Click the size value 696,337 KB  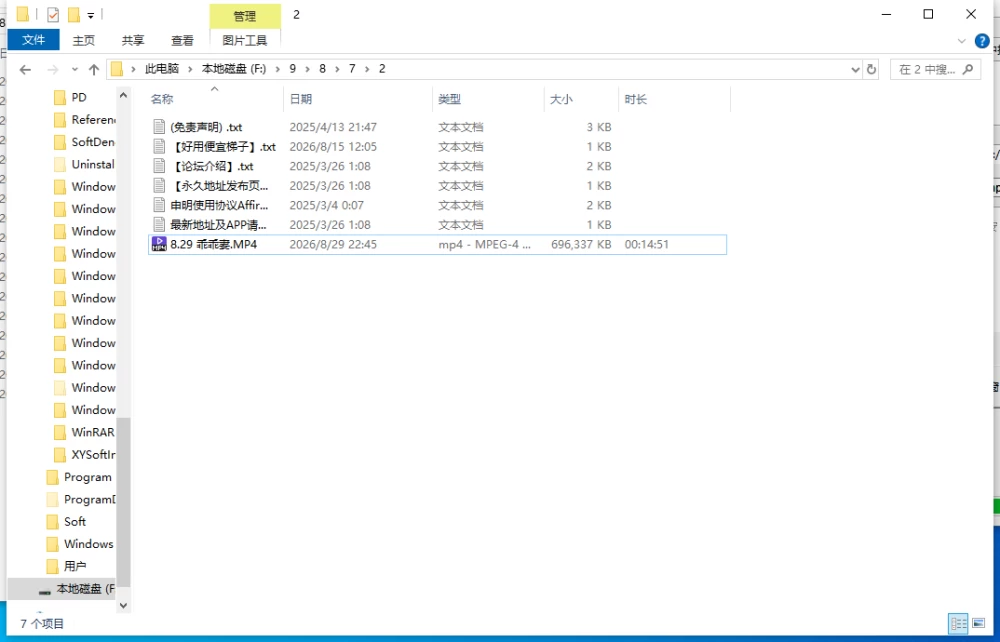pos(581,244)
